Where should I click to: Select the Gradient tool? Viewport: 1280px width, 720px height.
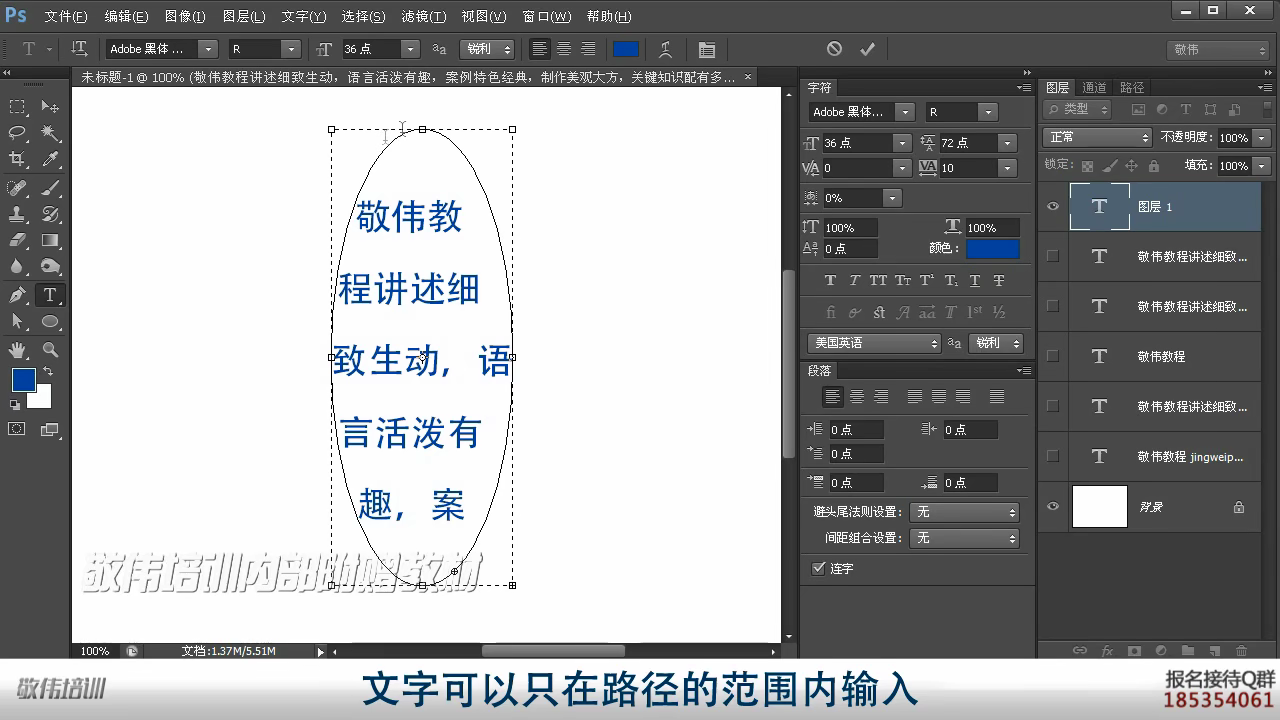coord(50,241)
